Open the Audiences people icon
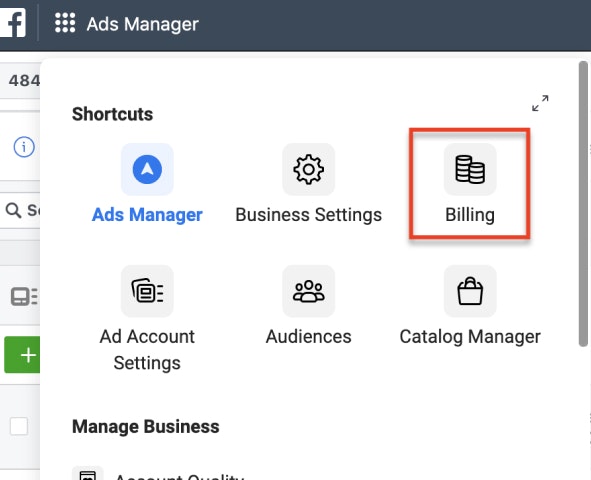The image size is (591, 480). pyautogui.click(x=309, y=291)
